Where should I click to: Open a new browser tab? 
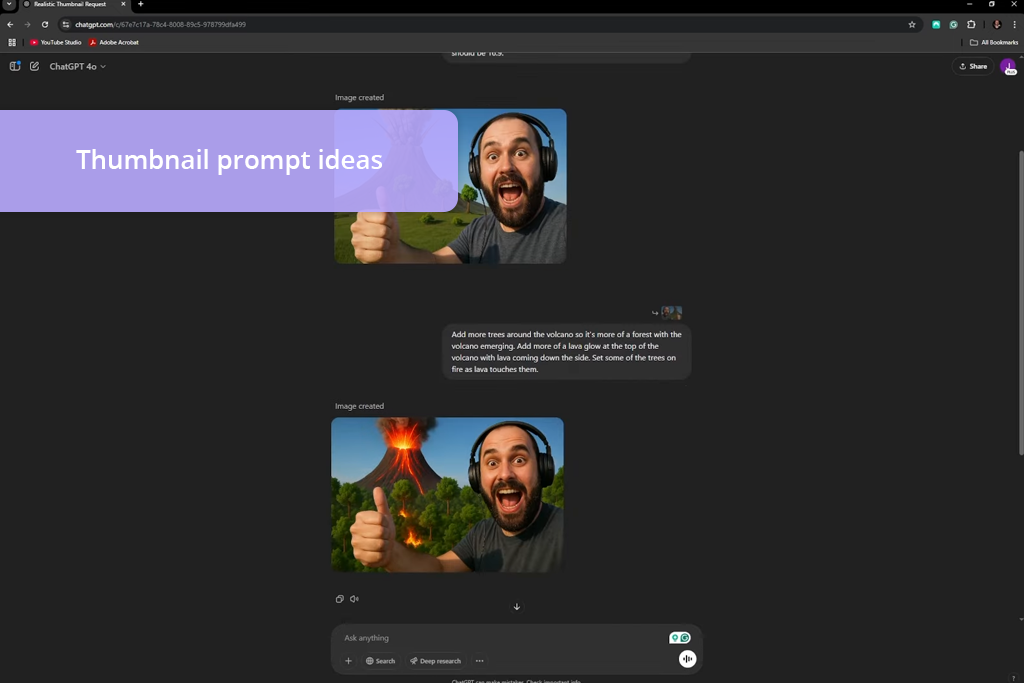point(140,4)
